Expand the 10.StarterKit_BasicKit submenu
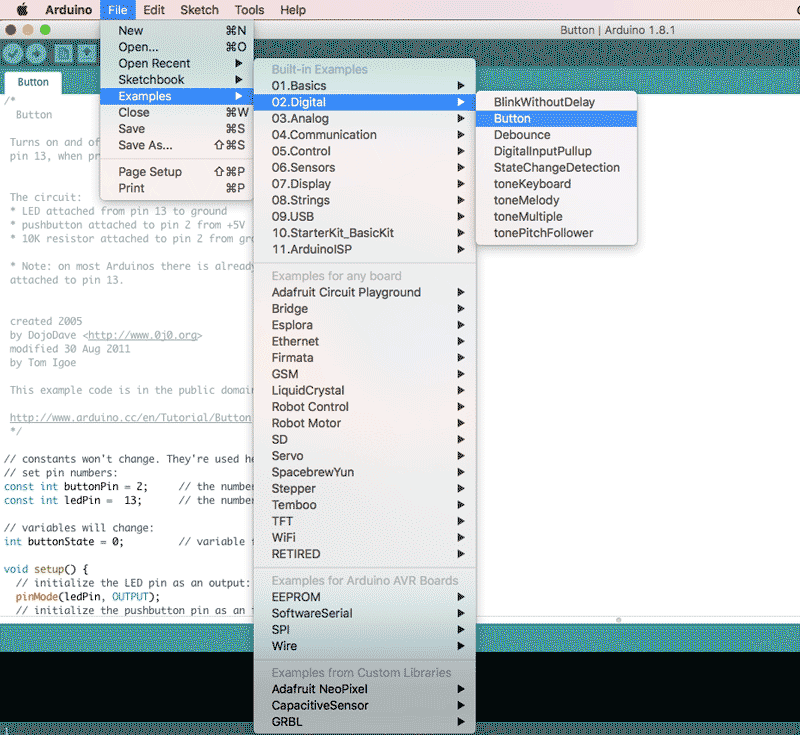 [x=365, y=233]
